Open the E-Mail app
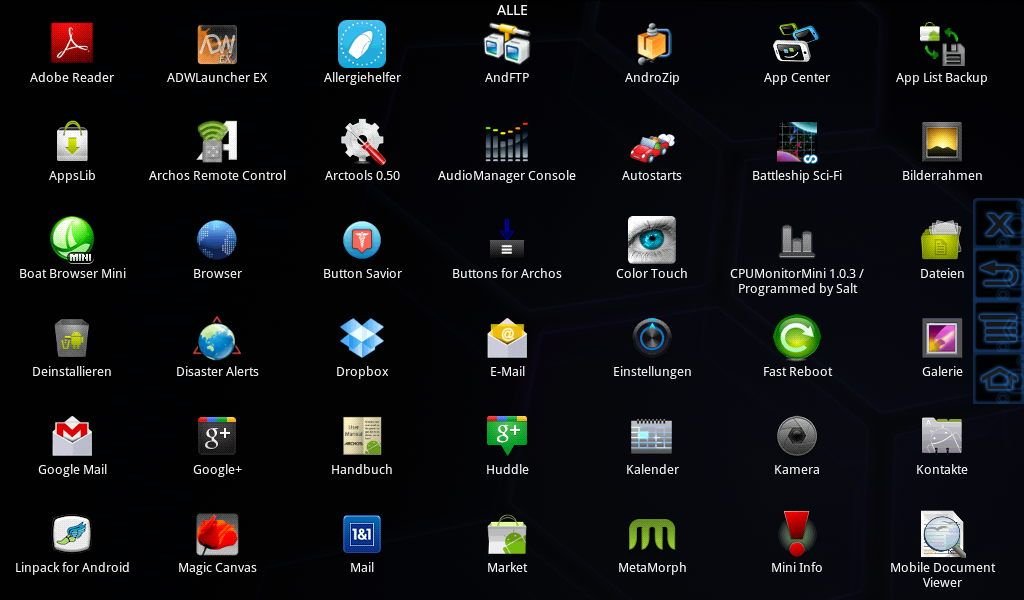1024x600 pixels. coord(507,338)
